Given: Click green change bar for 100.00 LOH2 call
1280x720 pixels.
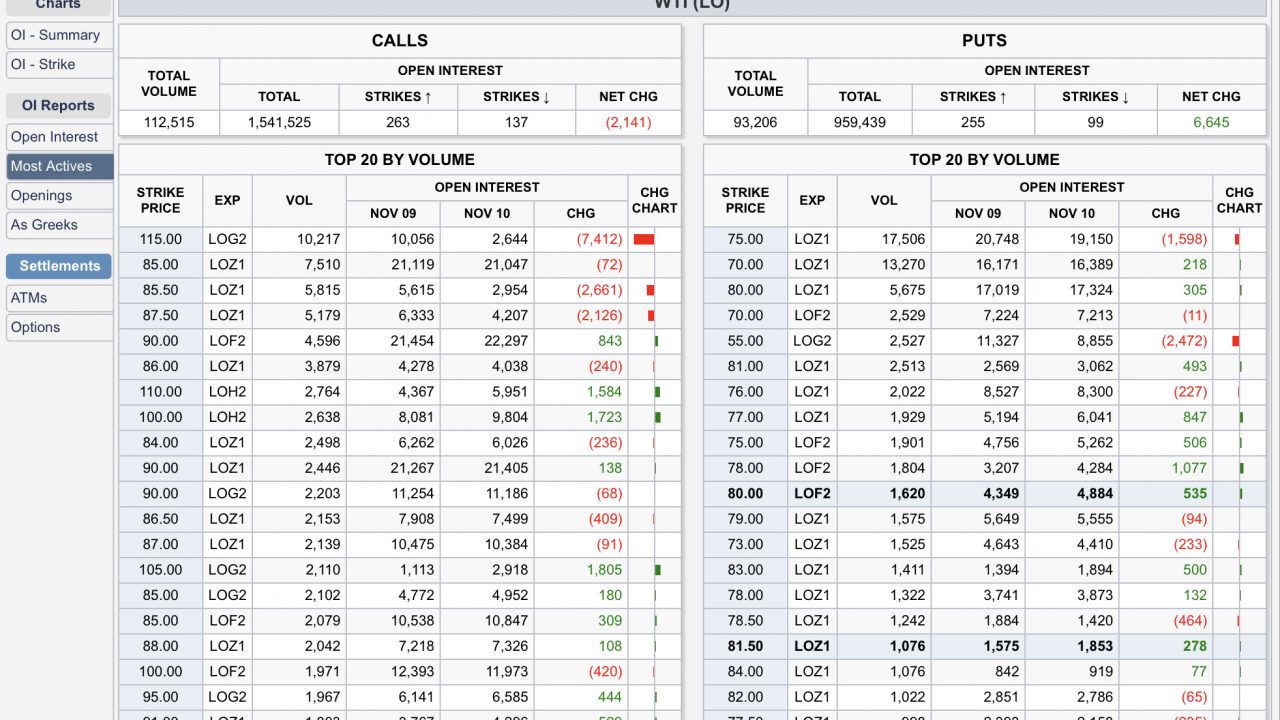Looking at the screenshot, I should [657, 417].
